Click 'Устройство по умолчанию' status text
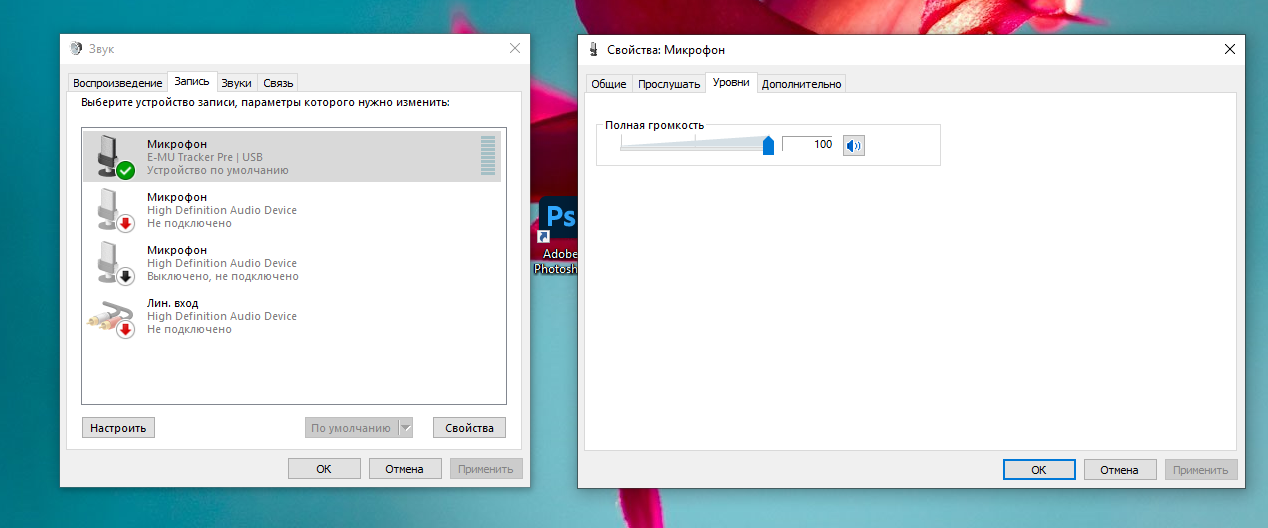Viewport: 1268px width, 528px height. tap(218, 170)
